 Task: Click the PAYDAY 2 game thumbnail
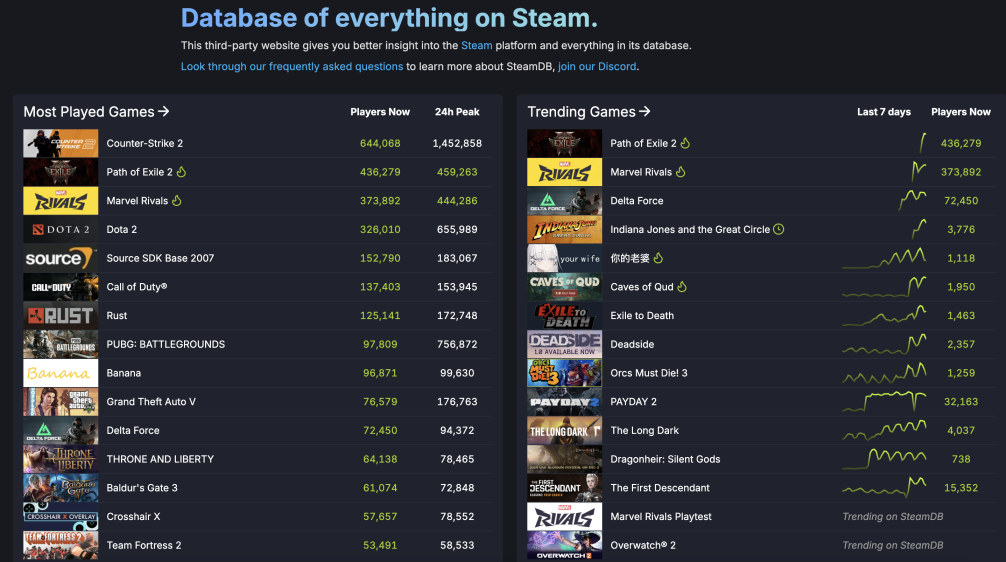[564, 402]
